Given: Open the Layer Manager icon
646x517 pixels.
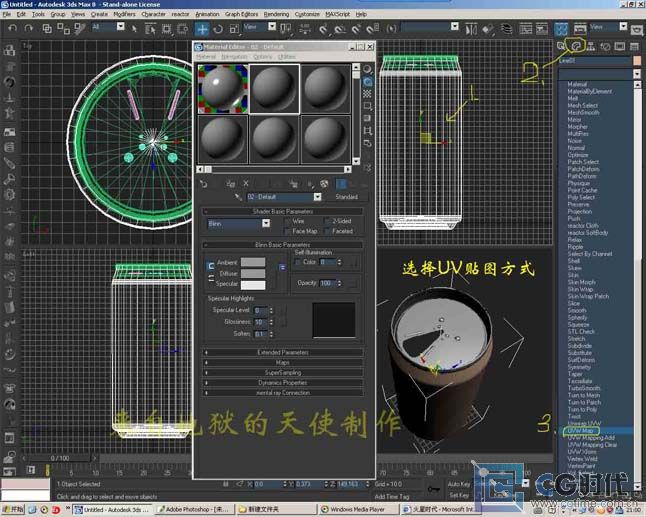Looking at the screenshot, I should click(x=506, y=29).
